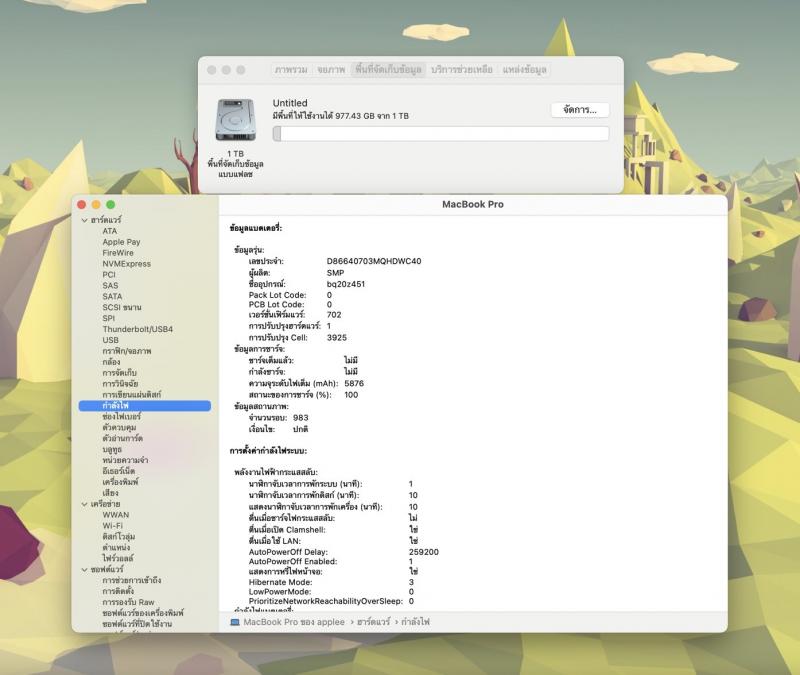The height and width of the screenshot is (675, 800).
Task: Select กล้อง in the sidebar
Action: click(111, 362)
